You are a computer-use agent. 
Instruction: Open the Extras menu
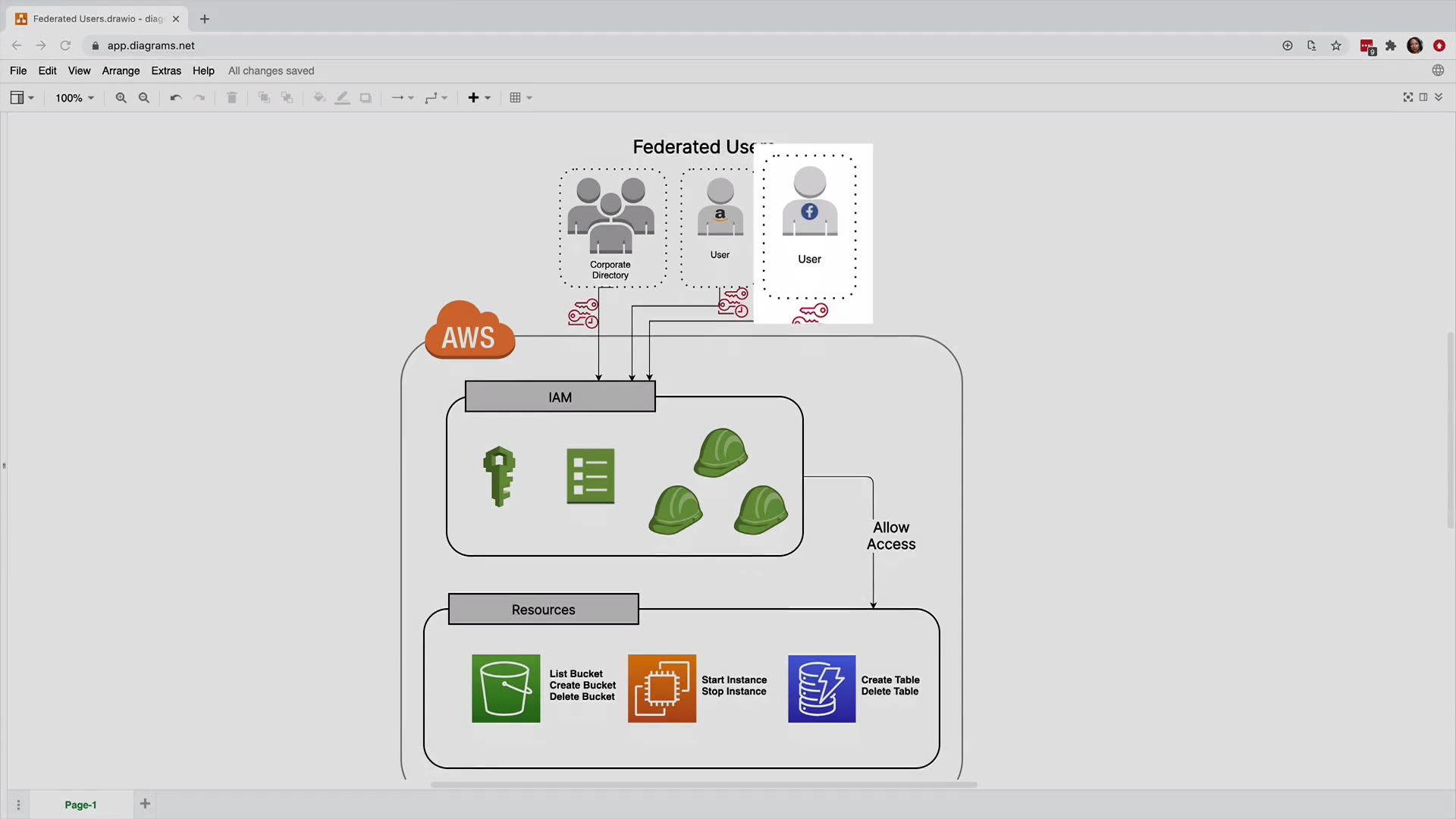[166, 71]
